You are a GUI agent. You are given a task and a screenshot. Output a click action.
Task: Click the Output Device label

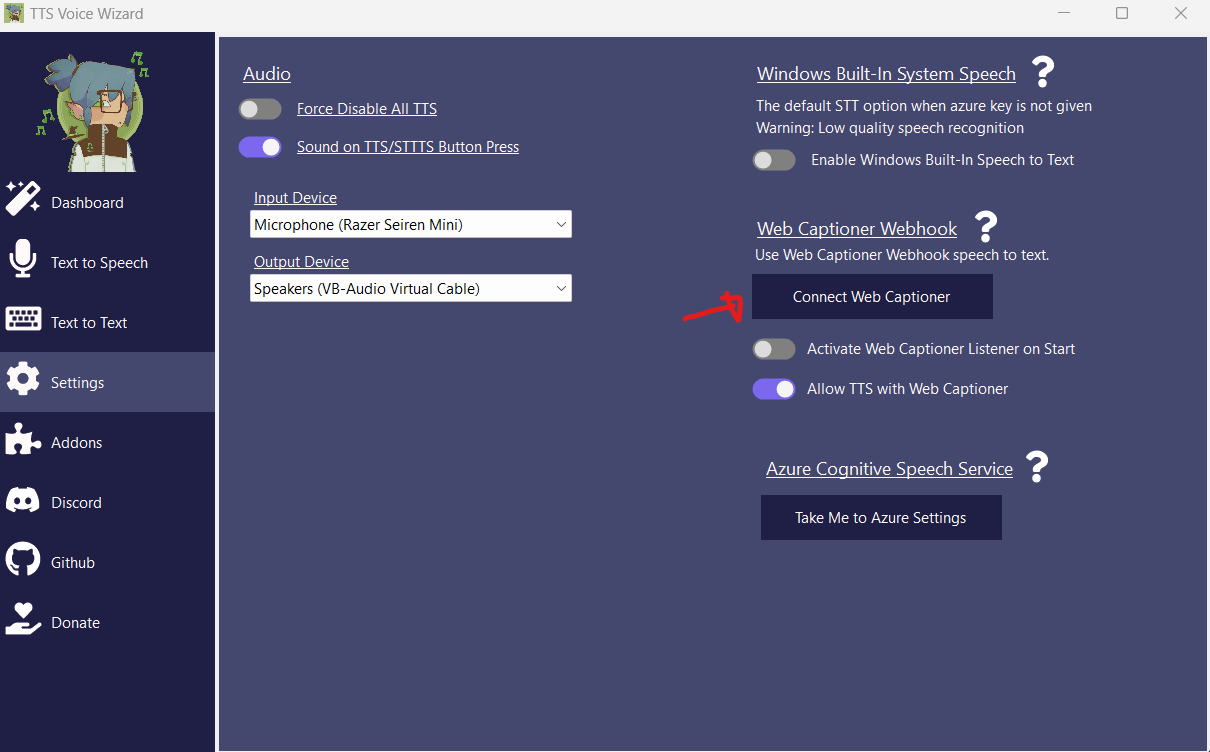tap(301, 262)
